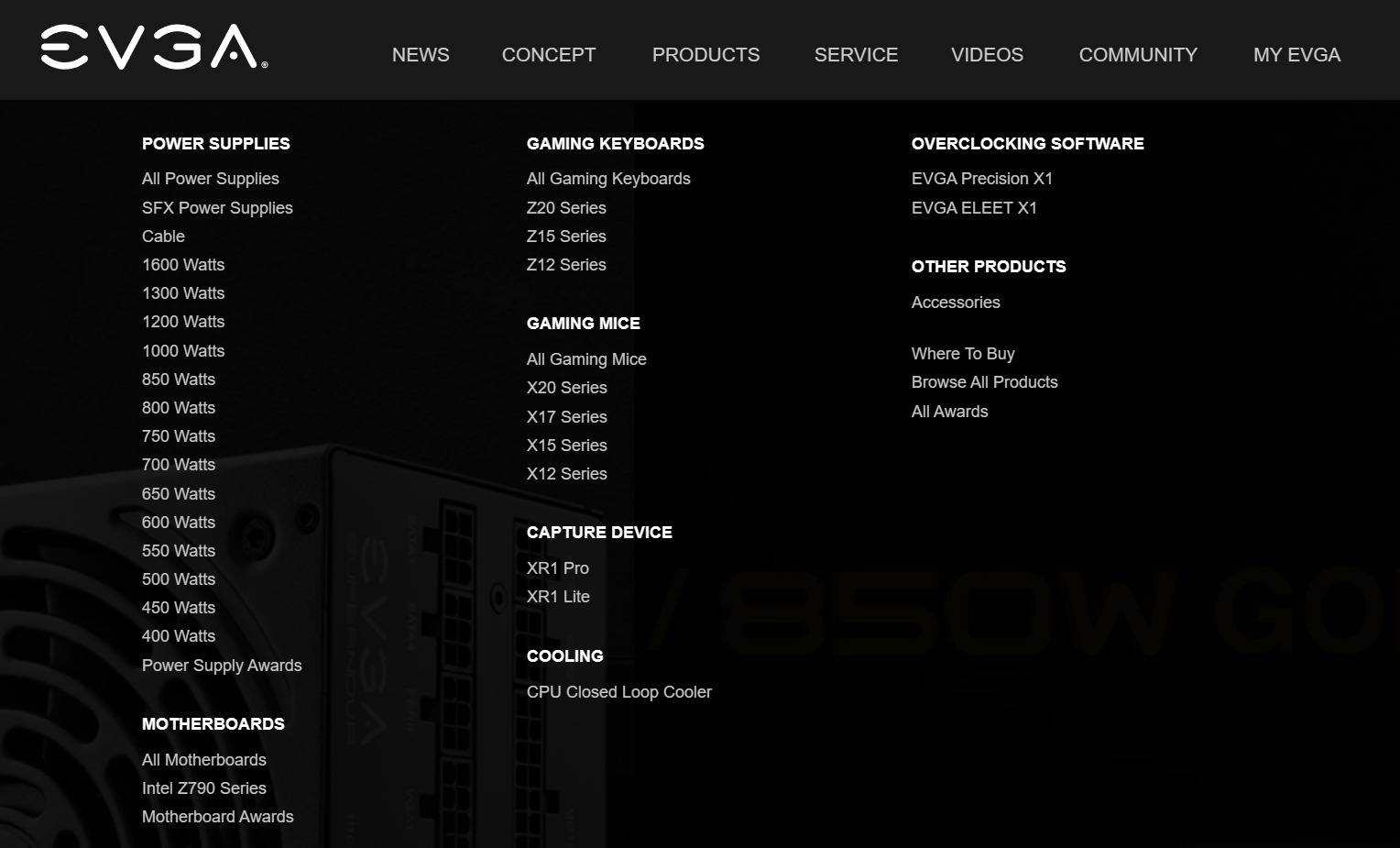Viewport: 1400px width, 848px height.
Task: Open the VIDEOS menu item
Action: click(987, 55)
